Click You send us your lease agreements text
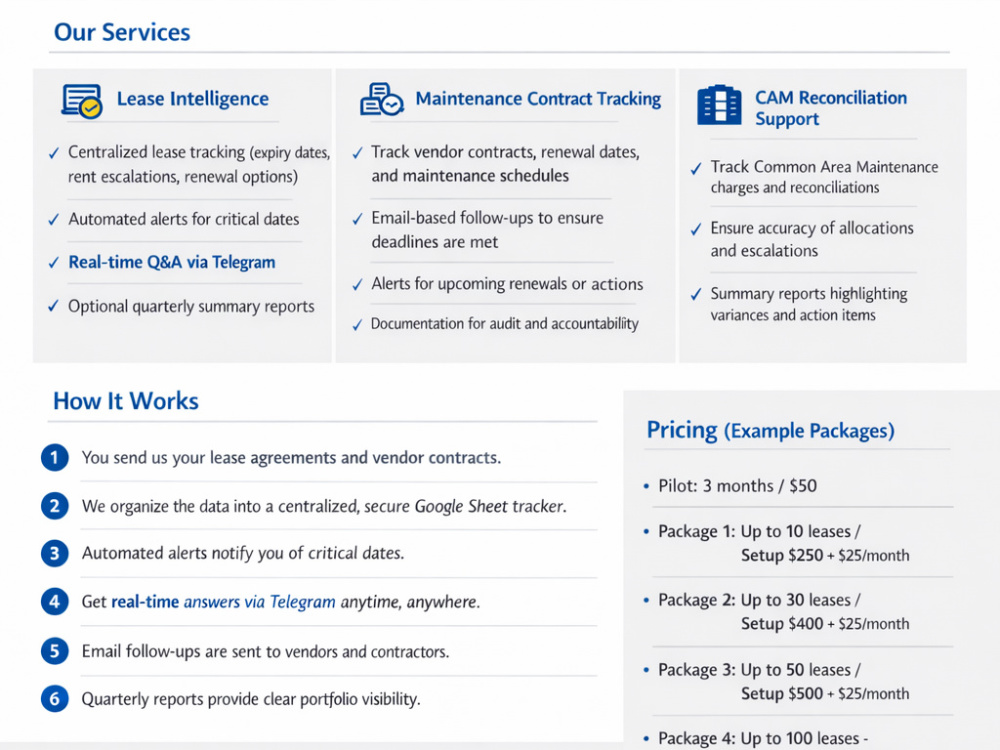 [x=291, y=458]
